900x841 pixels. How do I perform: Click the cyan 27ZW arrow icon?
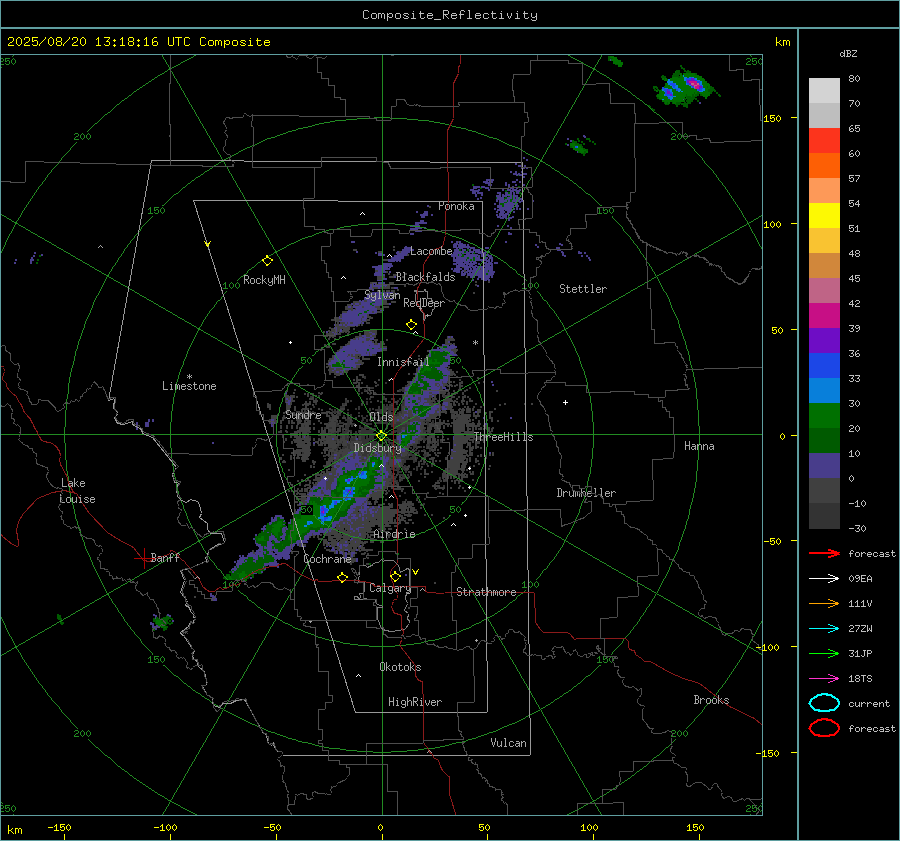click(x=824, y=629)
